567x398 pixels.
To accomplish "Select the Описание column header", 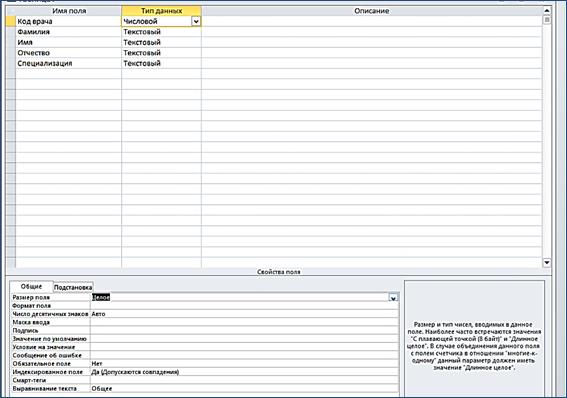I will [372, 11].
